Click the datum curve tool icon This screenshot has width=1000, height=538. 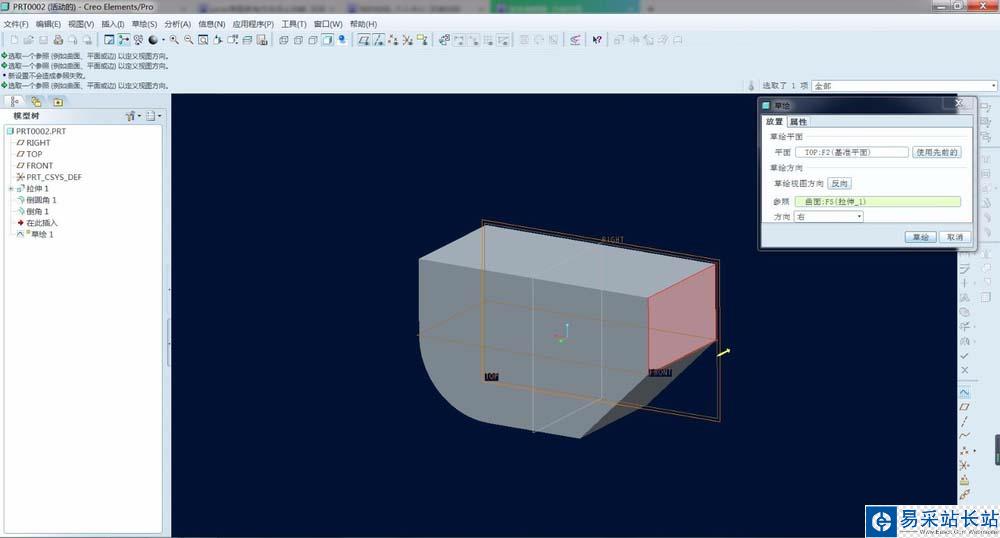click(x=964, y=436)
